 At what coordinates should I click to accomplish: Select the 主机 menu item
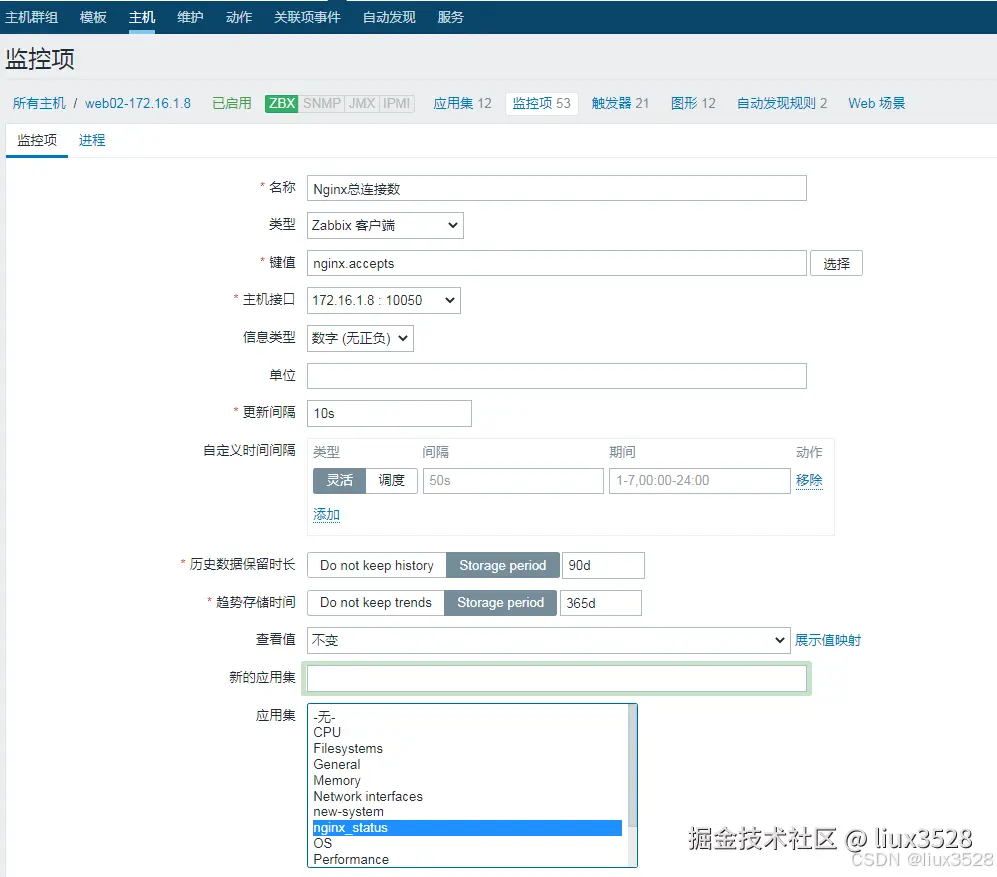(142, 17)
